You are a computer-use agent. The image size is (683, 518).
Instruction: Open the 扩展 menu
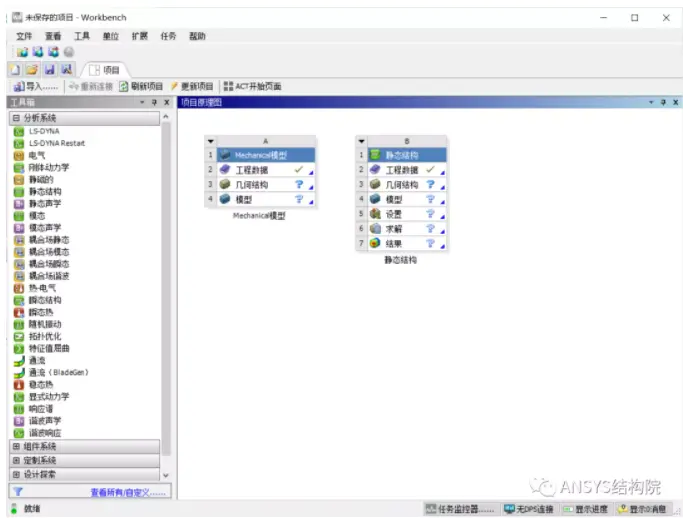[x=139, y=36]
